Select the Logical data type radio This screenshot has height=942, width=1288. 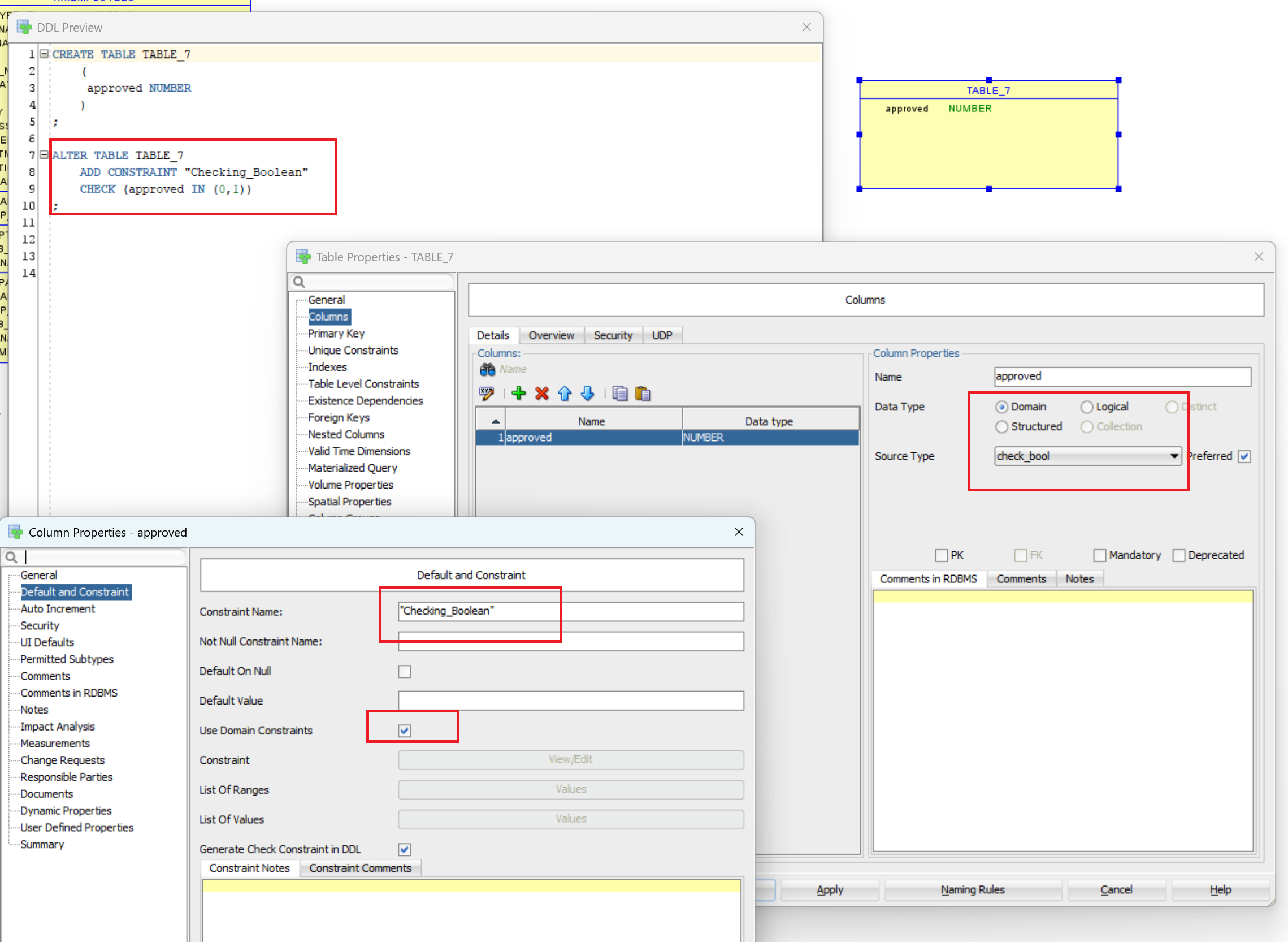(1086, 407)
